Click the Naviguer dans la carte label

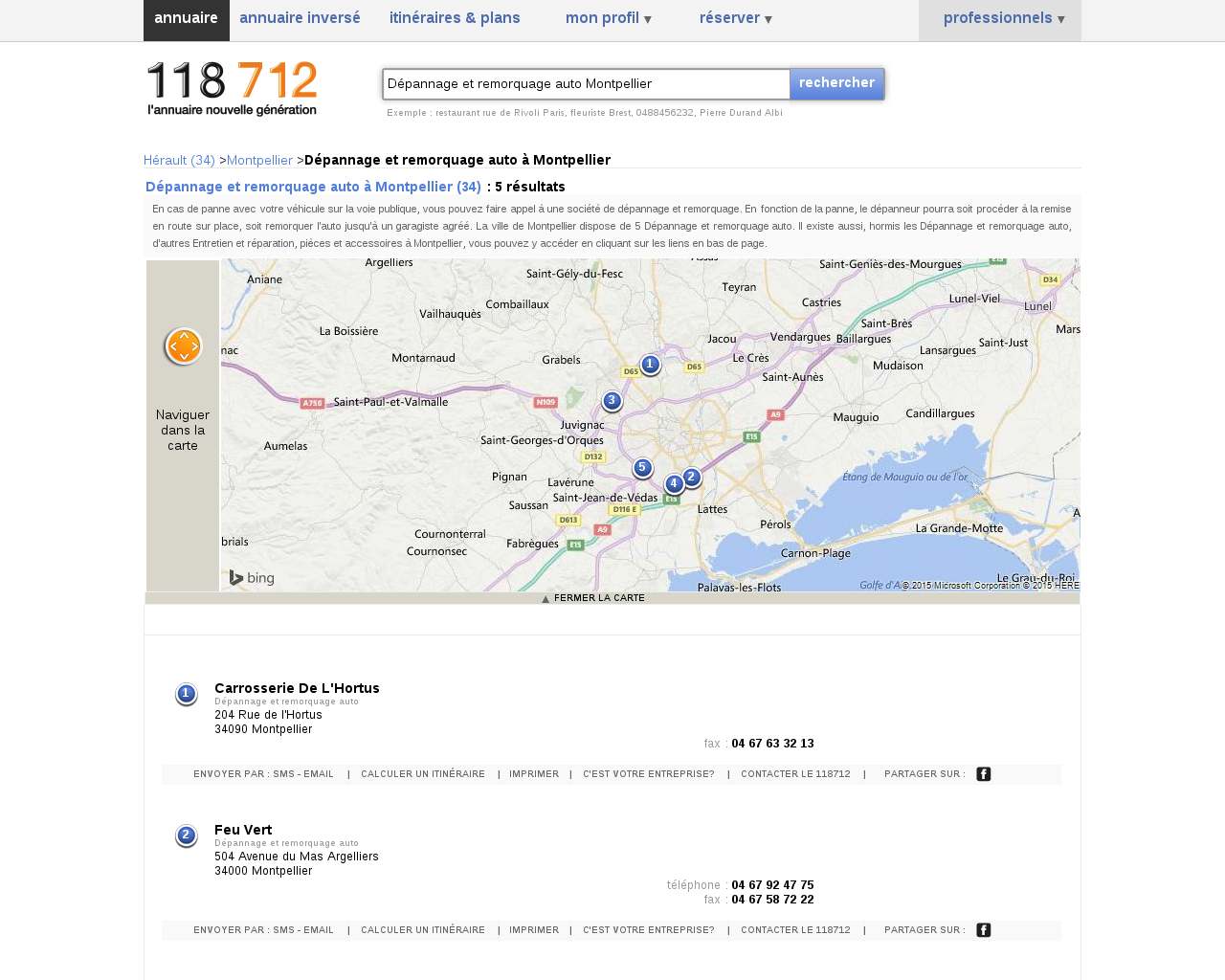pos(183,430)
